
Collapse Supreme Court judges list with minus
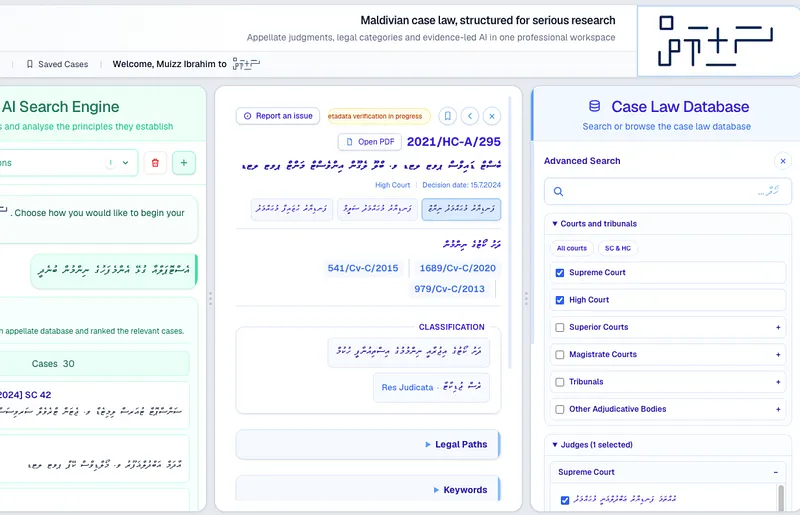click(776, 472)
